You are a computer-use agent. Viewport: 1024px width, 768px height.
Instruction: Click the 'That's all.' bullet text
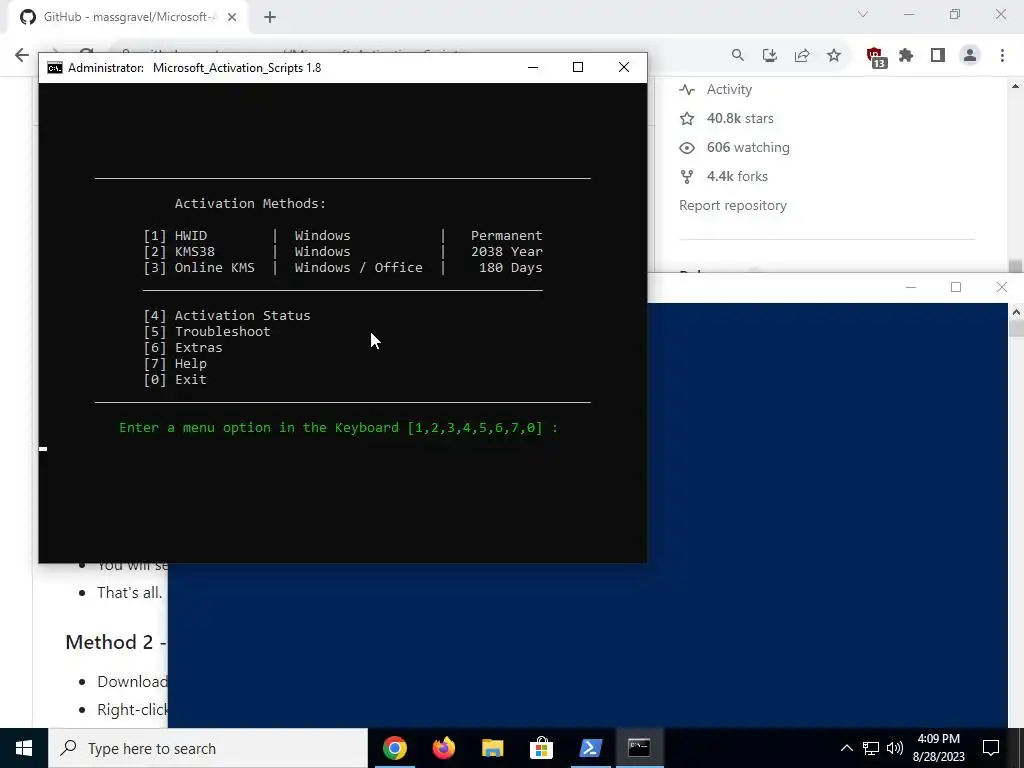pos(129,592)
